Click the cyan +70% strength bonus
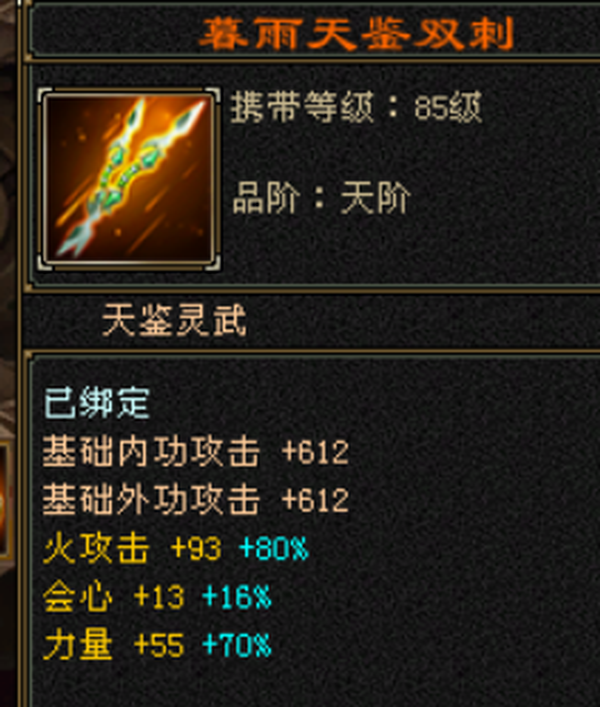This screenshot has width=600, height=707. 237,645
